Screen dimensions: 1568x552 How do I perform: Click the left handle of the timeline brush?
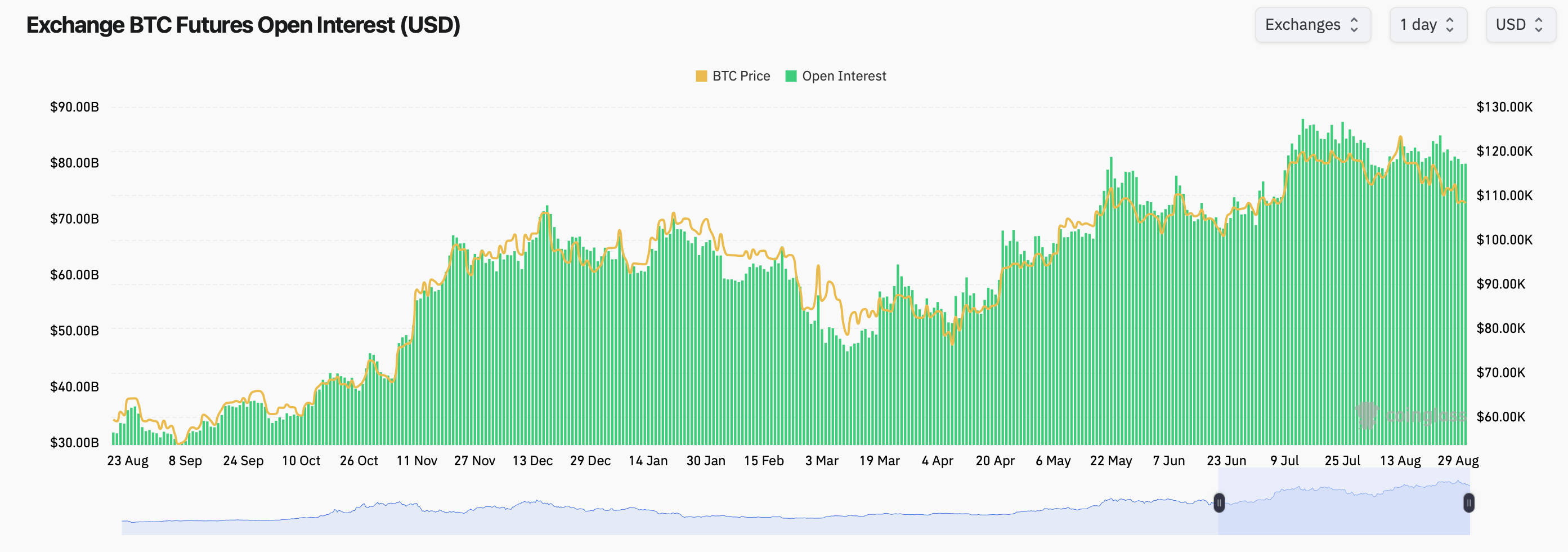click(1219, 502)
